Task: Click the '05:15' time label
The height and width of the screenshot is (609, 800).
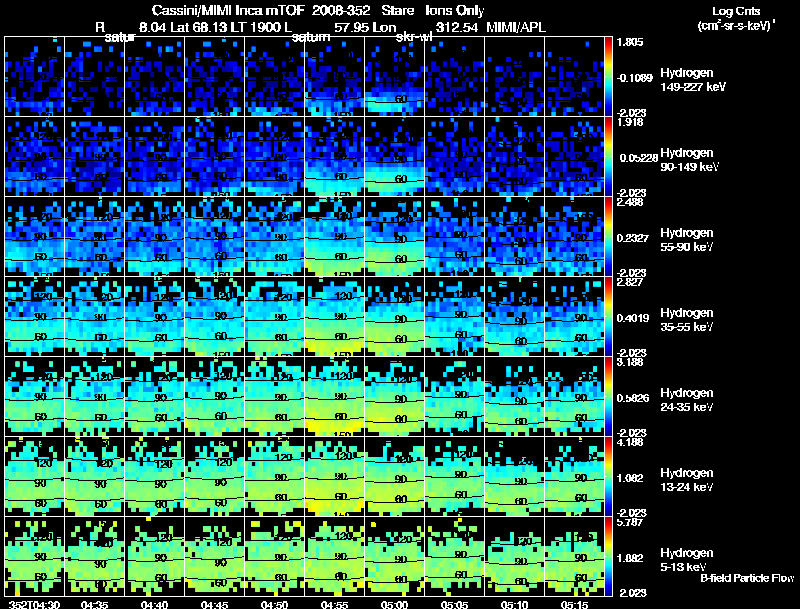Action: pyautogui.click(x=574, y=604)
